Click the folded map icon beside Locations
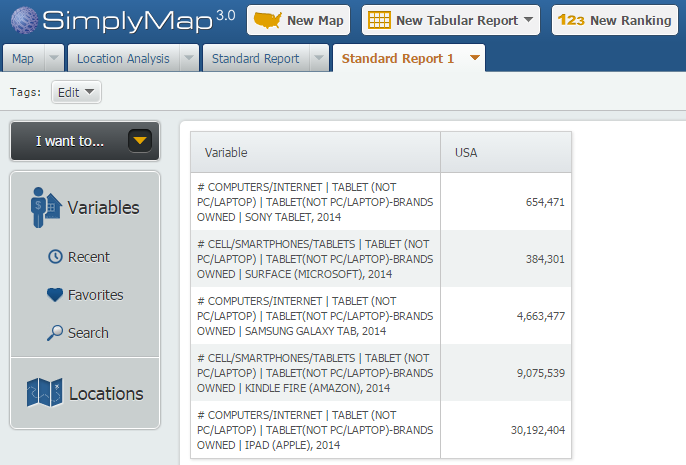The image size is (686, 465). [45, 393]
